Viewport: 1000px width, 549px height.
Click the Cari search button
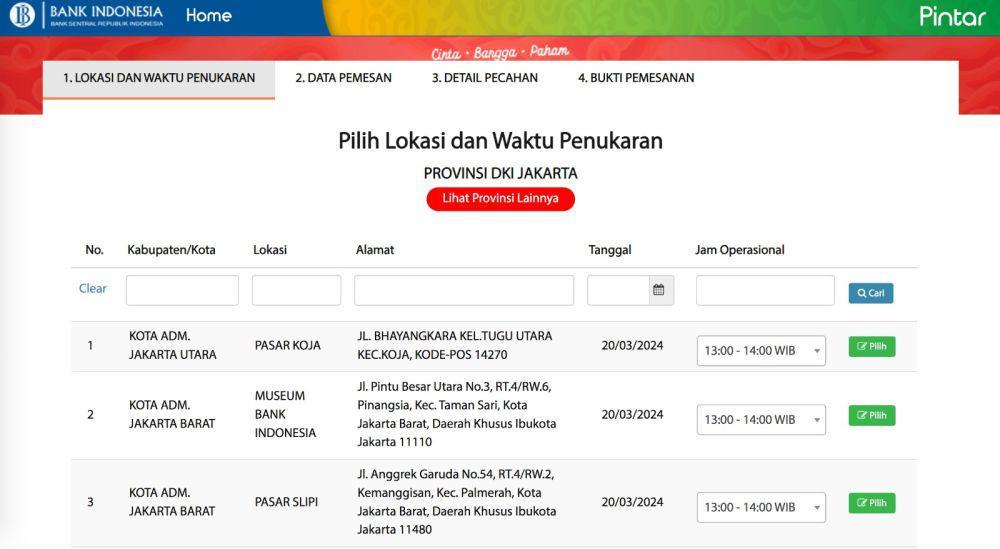871,293
